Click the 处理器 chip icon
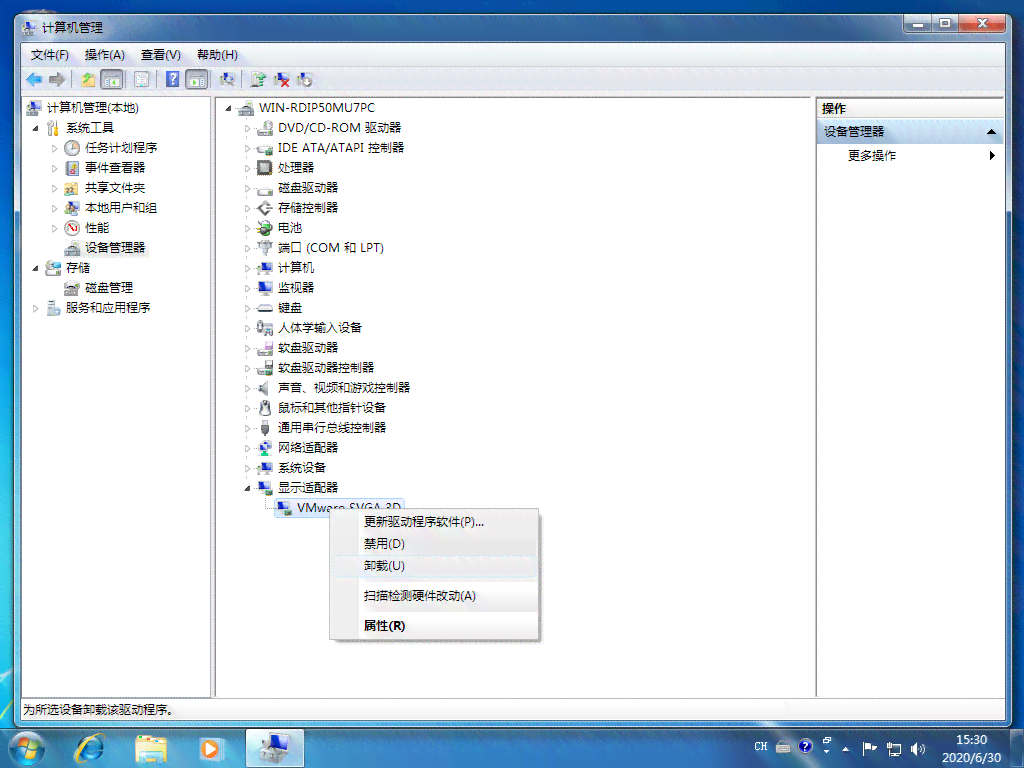 [x=264, y=168]
